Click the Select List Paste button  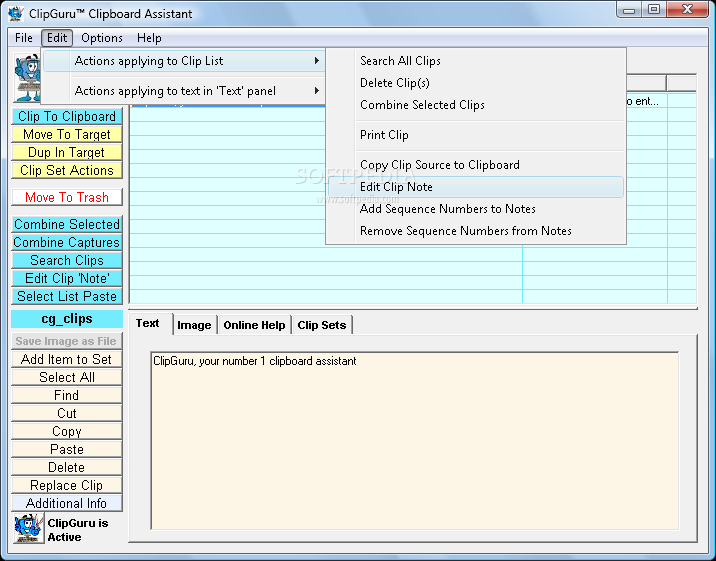[x=67, y=296]
